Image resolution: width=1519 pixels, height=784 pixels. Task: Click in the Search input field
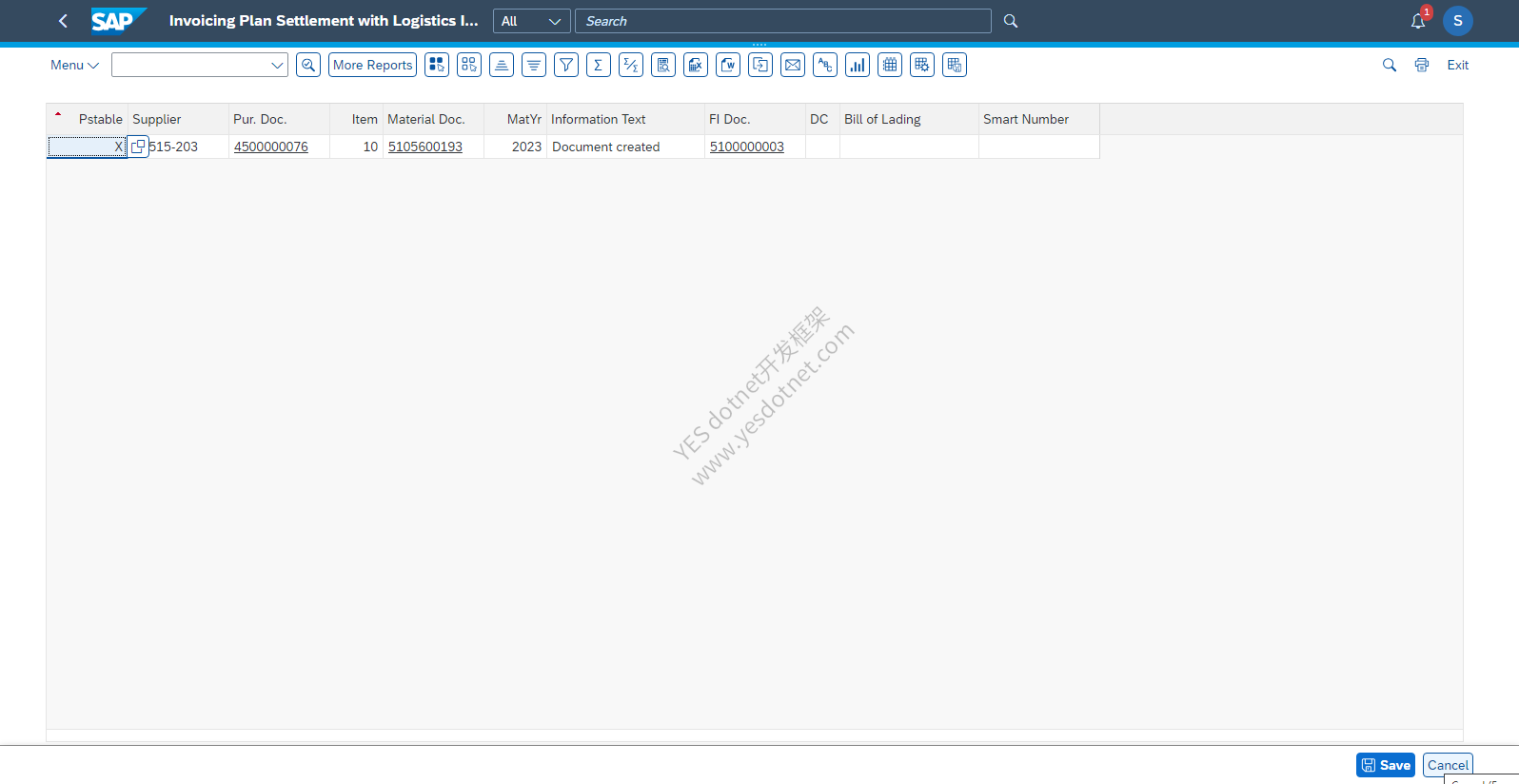point(782,21)
